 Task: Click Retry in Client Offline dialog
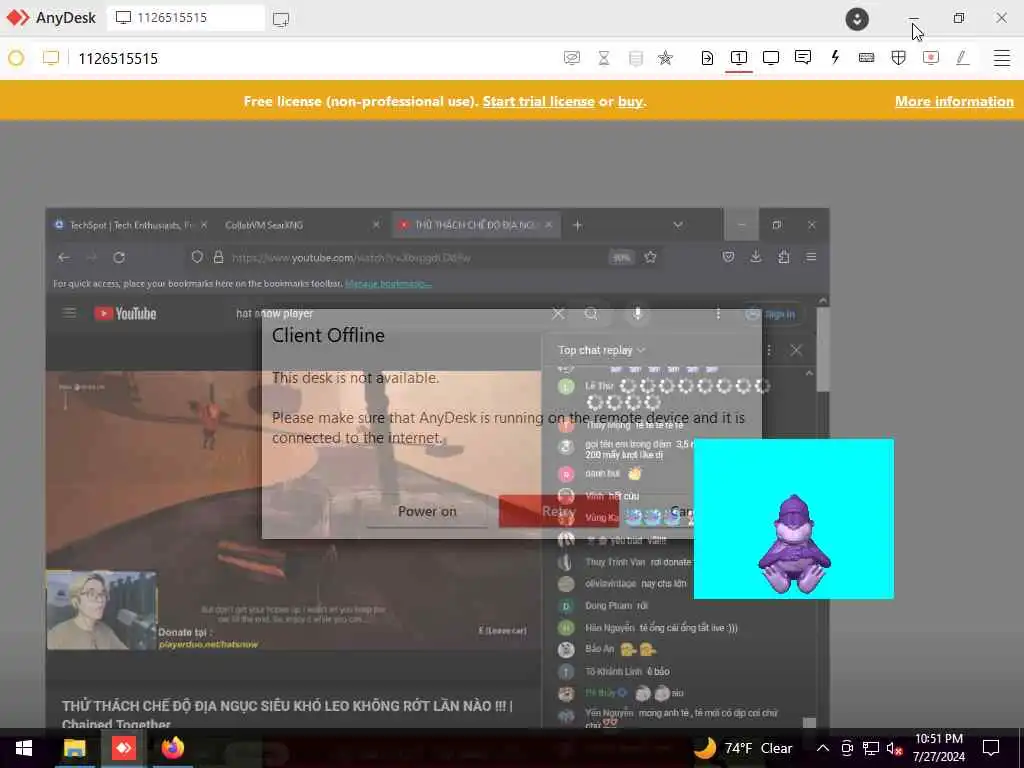click(x=558, y=511)
